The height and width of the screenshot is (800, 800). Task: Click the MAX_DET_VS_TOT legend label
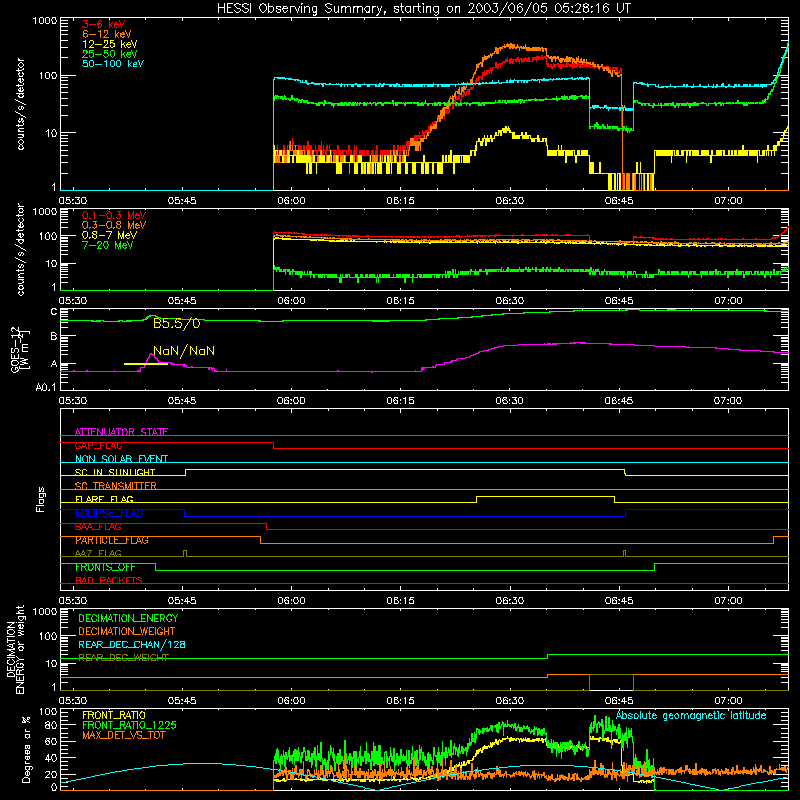(124, 735)
